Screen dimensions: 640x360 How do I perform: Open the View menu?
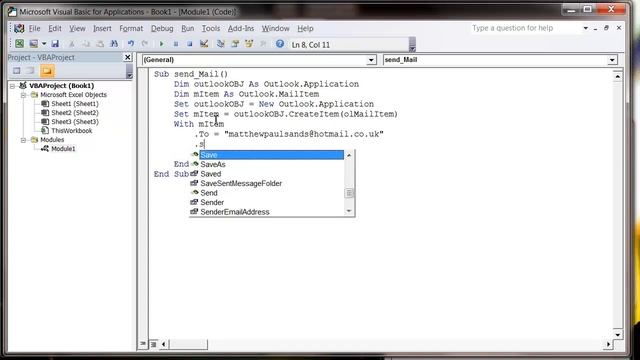point(77,29)
